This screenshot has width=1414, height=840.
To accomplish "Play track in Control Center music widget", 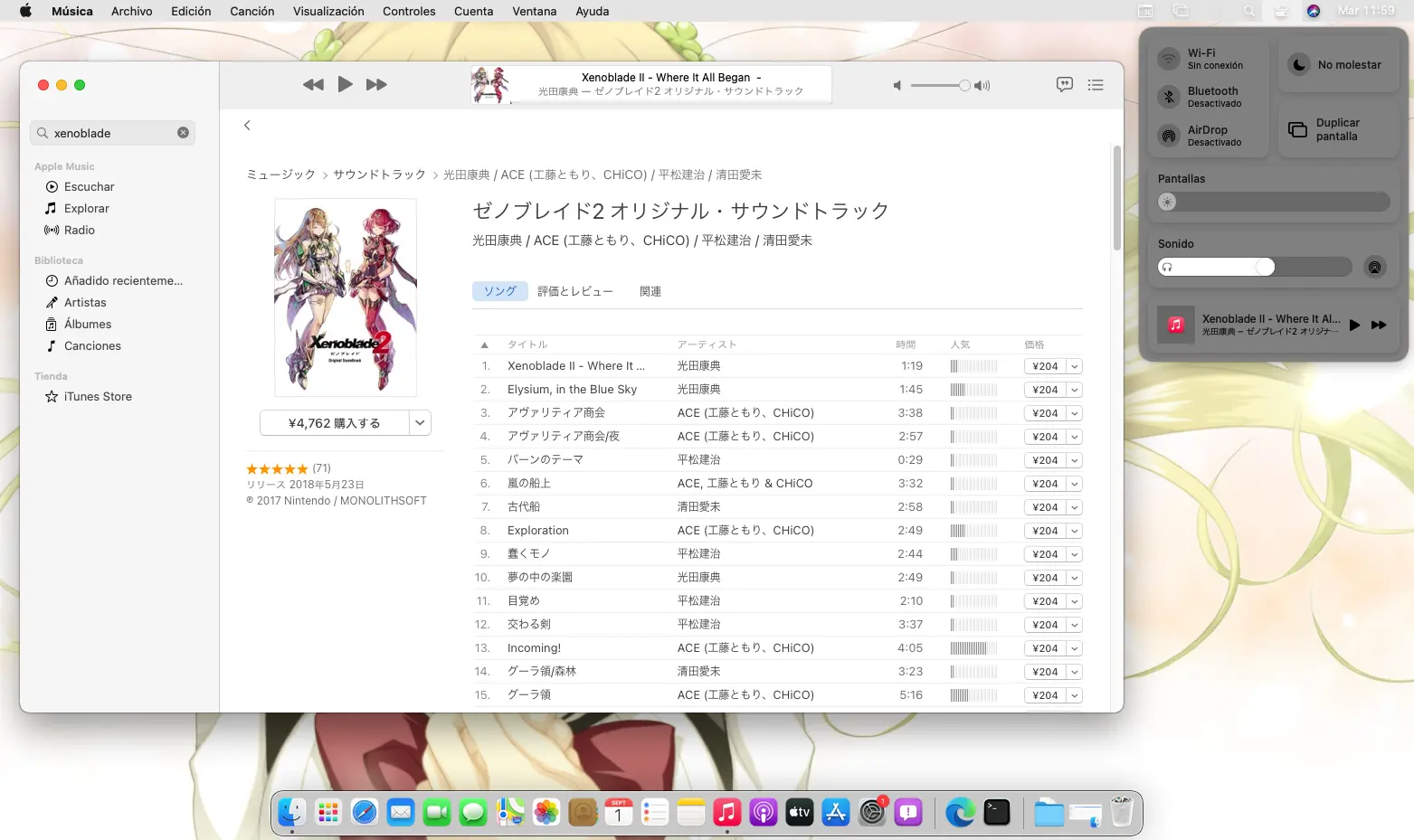I will click(x=1354, y=325).
